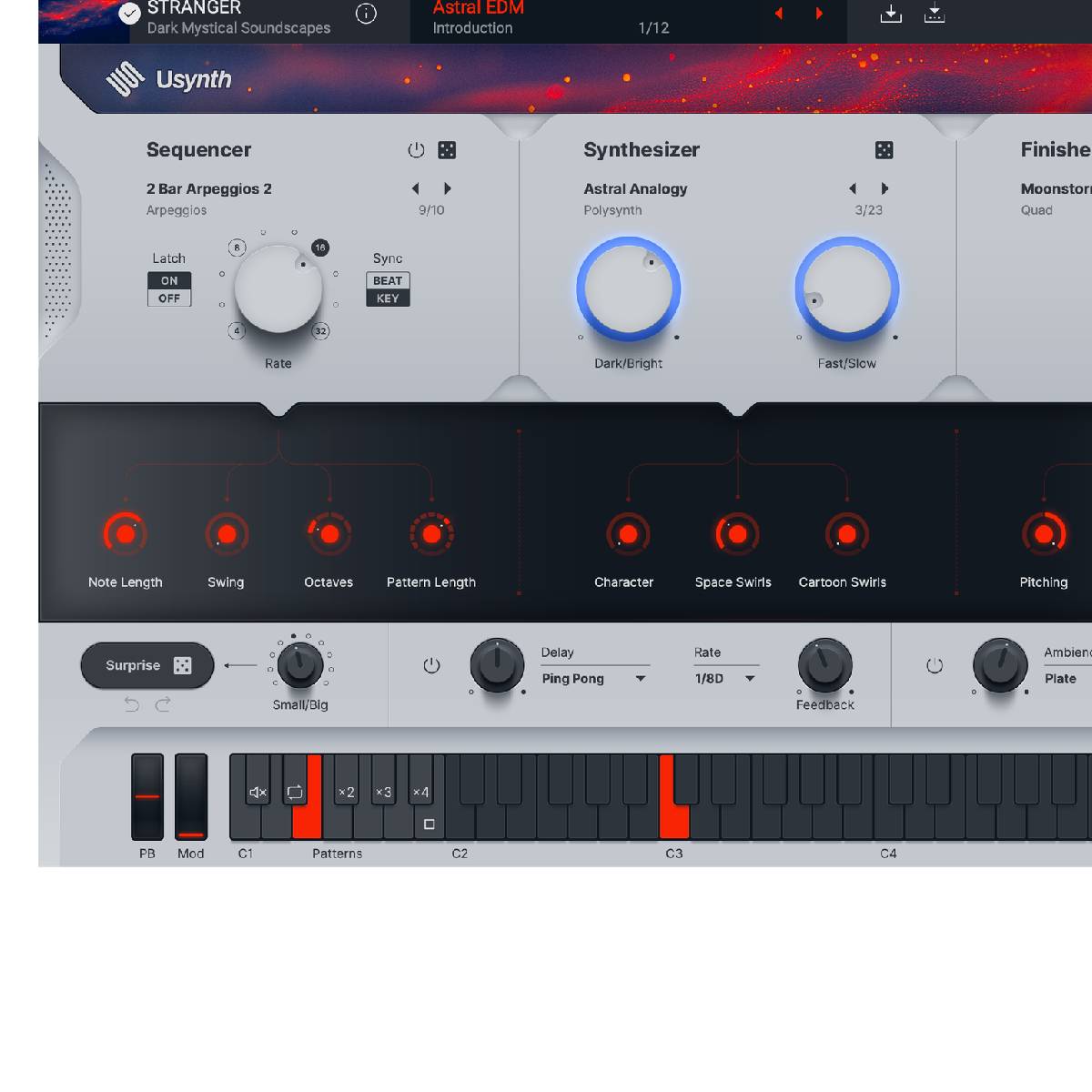Click the mute pattern key icon
Image resolution: width=1092 pixels, height=1092 pixels.
tap(258, 793)
